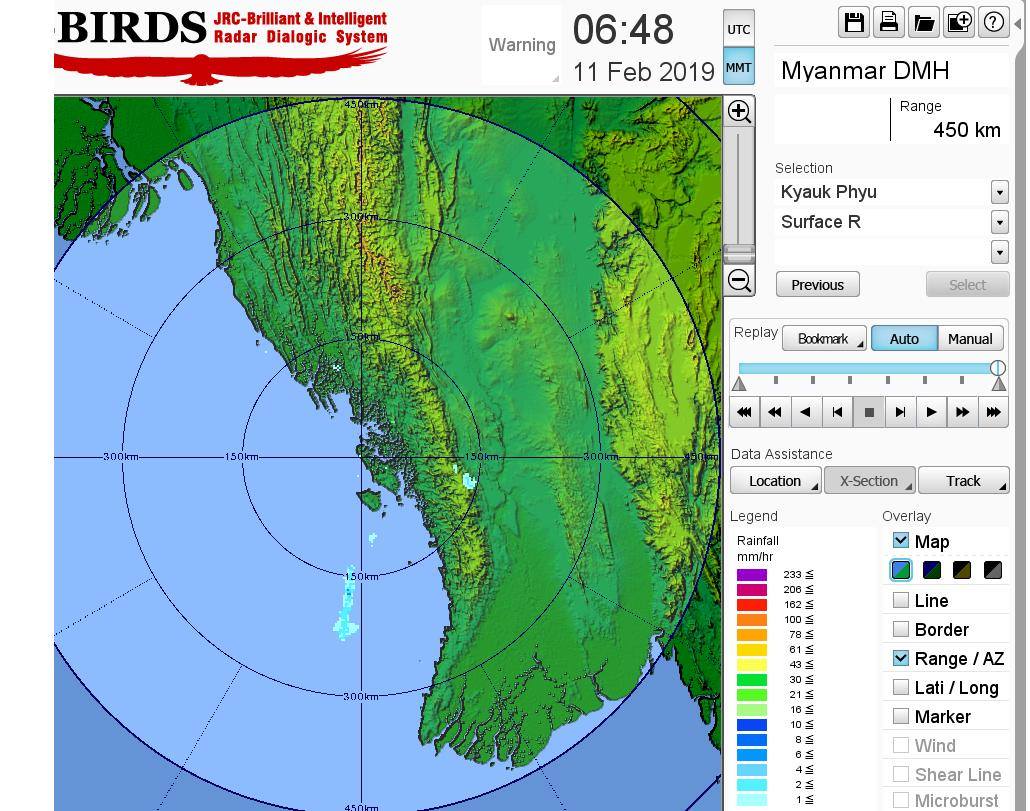Click the Previous button

click(x=817, y=285)
